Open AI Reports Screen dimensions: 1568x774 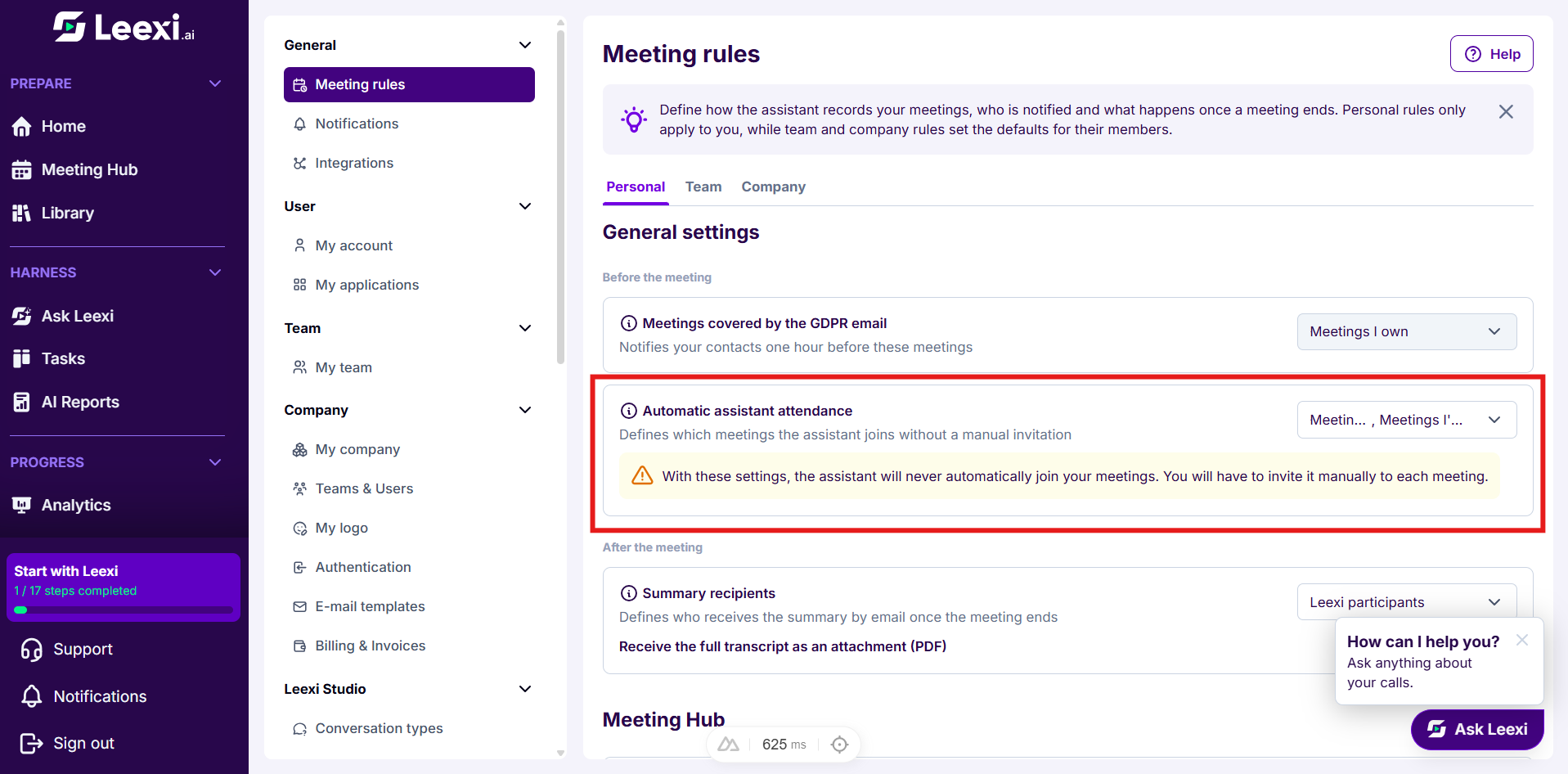point(65,402)
